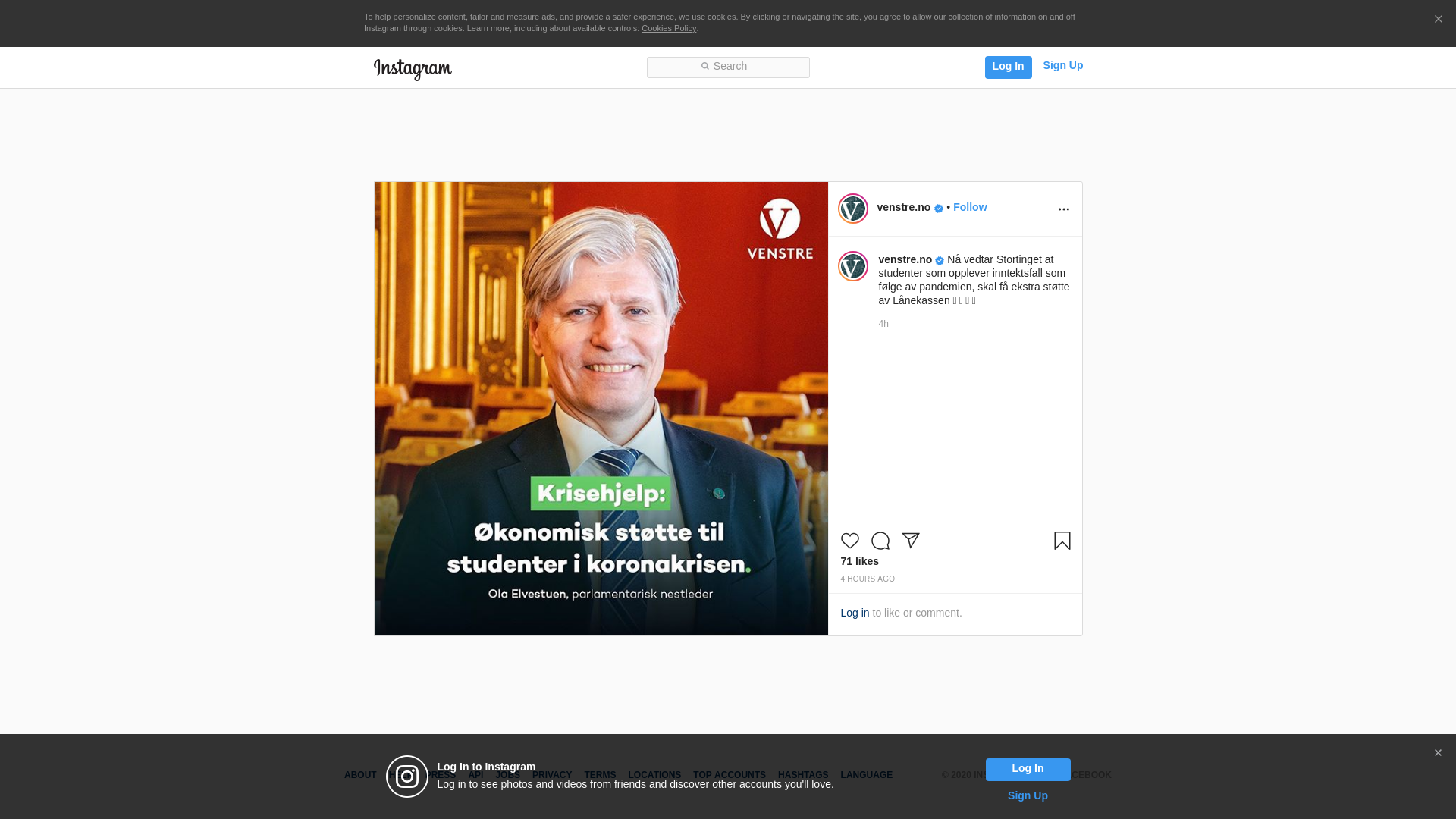Open the Venstre post image
This screenshot has height=819, width=1456.
click(601, 409)
